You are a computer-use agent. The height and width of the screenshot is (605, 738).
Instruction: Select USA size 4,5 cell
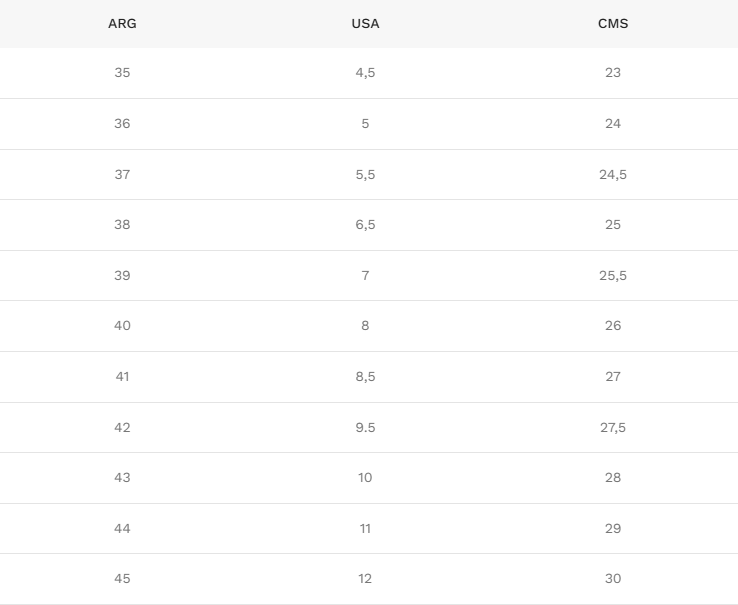tap(365, 73)
